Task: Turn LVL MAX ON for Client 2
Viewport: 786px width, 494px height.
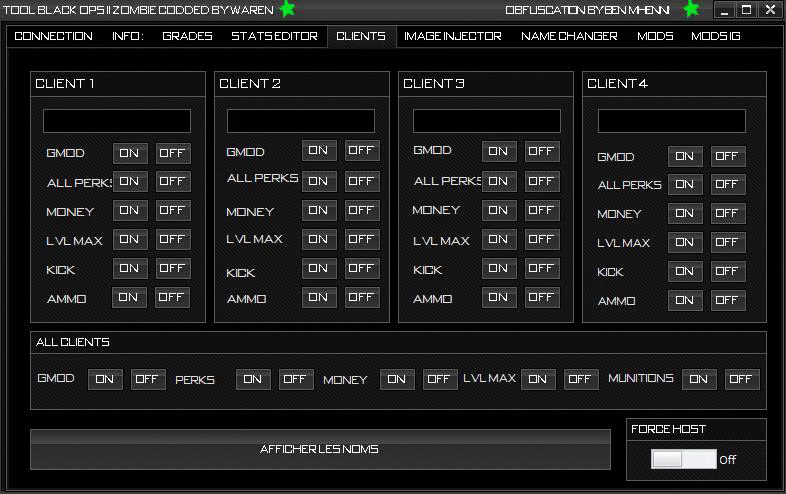Action: (x=319, y=239)
